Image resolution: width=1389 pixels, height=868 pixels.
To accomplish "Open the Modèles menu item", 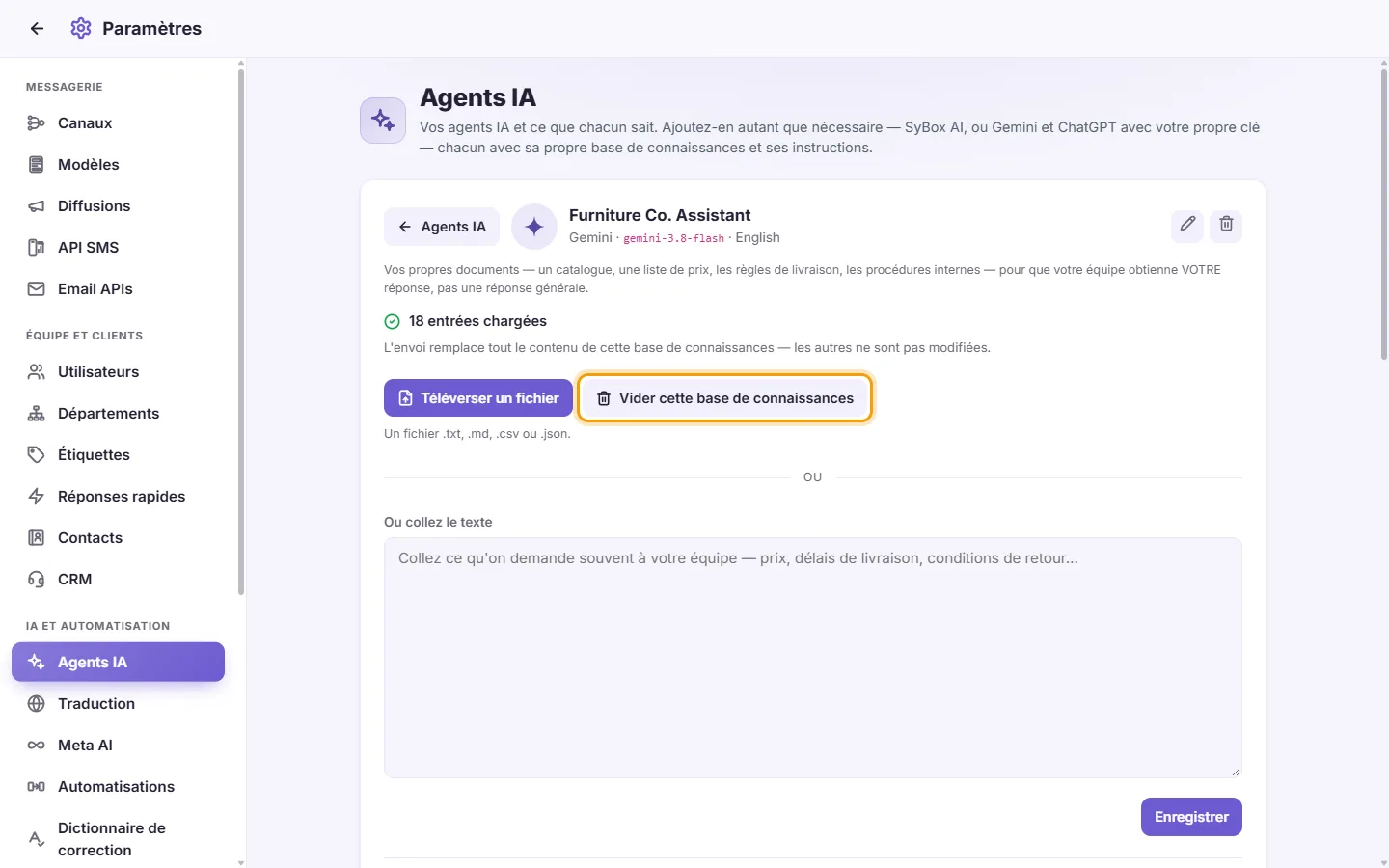I will [118, 165].
